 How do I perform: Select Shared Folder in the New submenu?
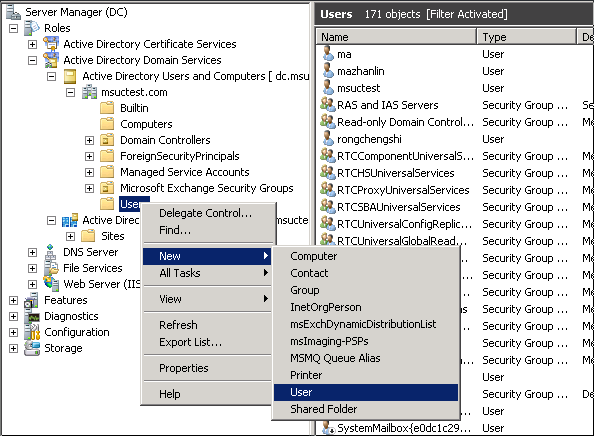coord(366,409)
